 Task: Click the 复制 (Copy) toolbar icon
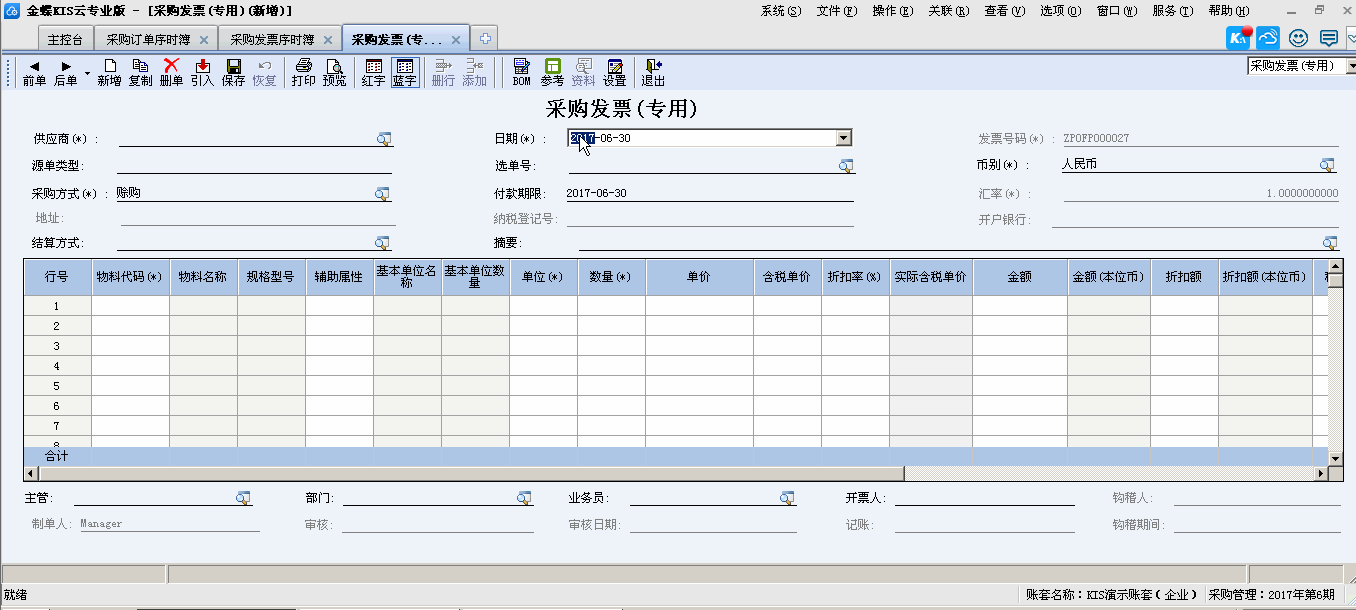point(140,72)
